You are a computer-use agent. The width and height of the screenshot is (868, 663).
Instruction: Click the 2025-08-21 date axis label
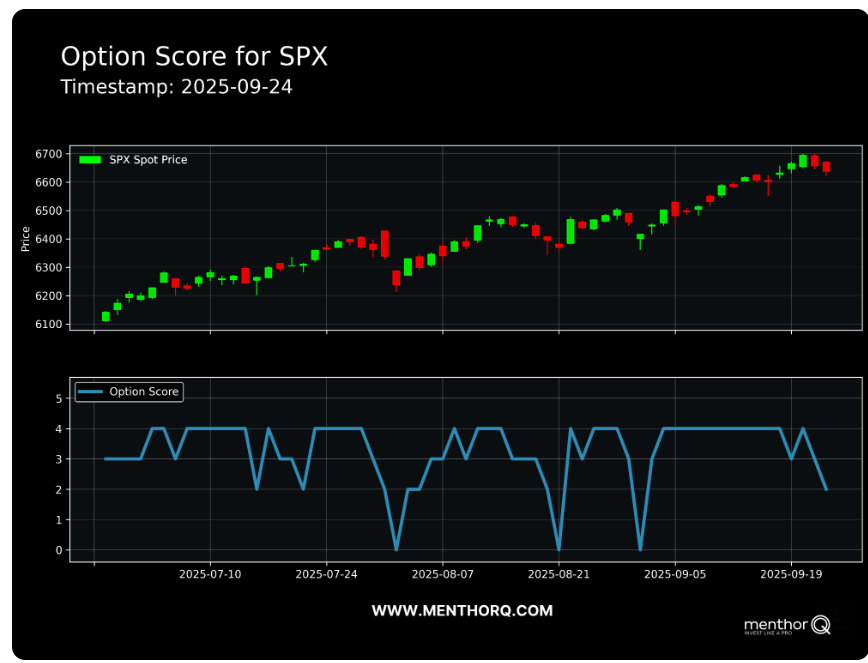[558, 575]
